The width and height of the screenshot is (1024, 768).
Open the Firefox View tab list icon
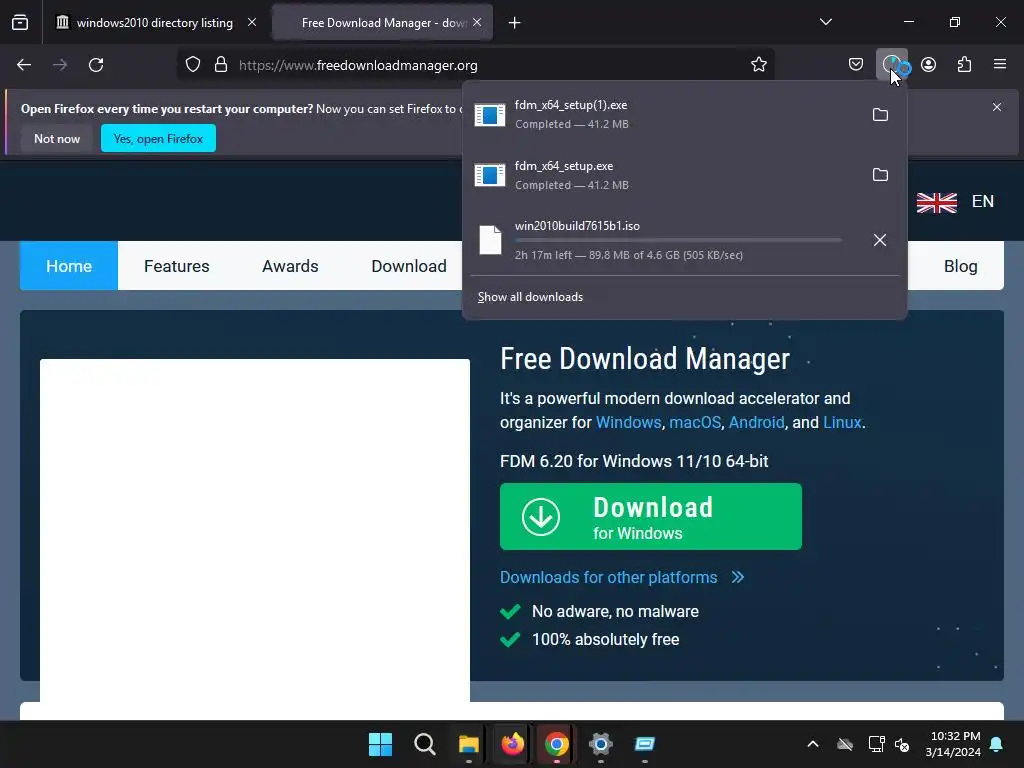[x=20, y=22]
